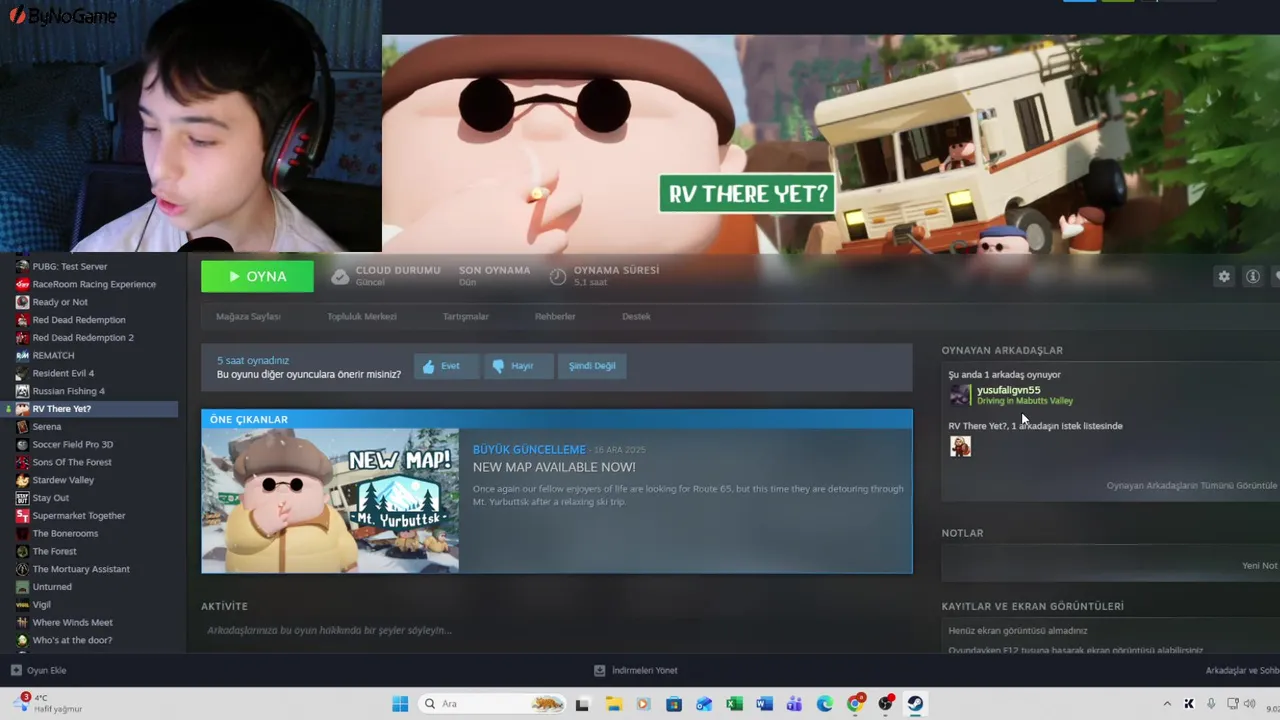Click the REMATCH game icon
Screen dimensions: 1280x720
point(22,356)
